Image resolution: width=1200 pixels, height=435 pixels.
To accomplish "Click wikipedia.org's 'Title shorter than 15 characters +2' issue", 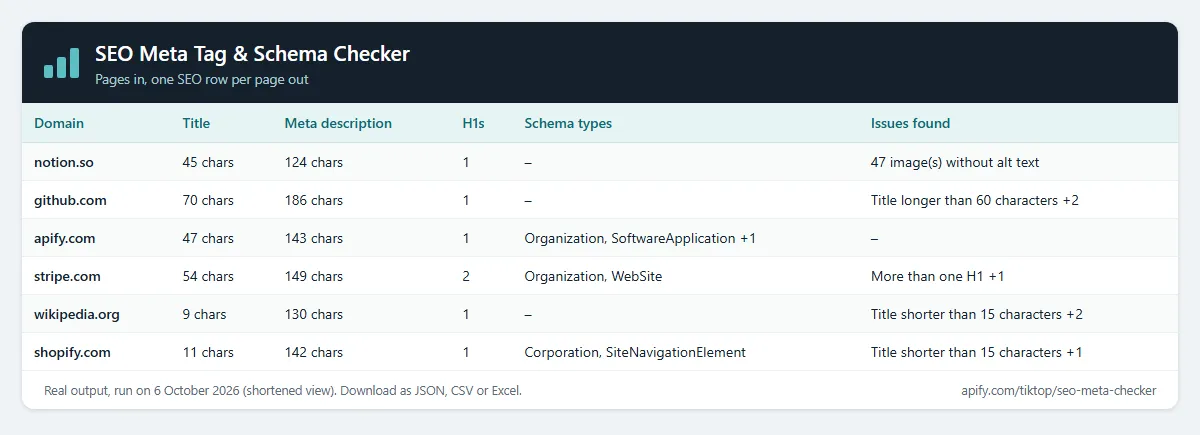I will point(977,314).
